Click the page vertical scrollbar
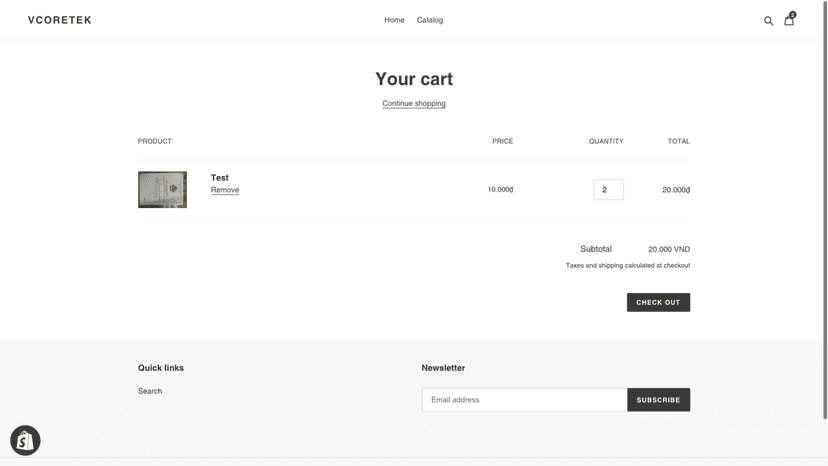 (824, 210)
